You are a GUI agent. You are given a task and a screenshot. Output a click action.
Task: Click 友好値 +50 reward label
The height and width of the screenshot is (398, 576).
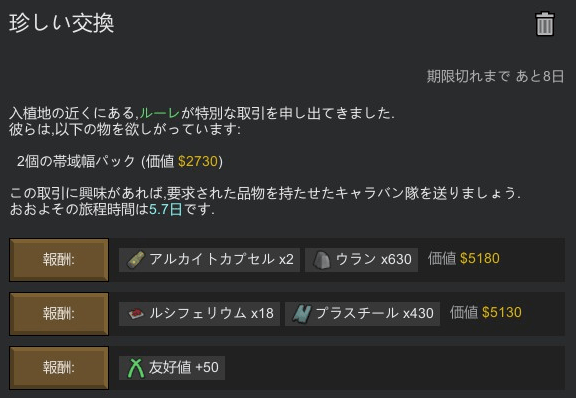pyautogui.click(x=183, y=367)
